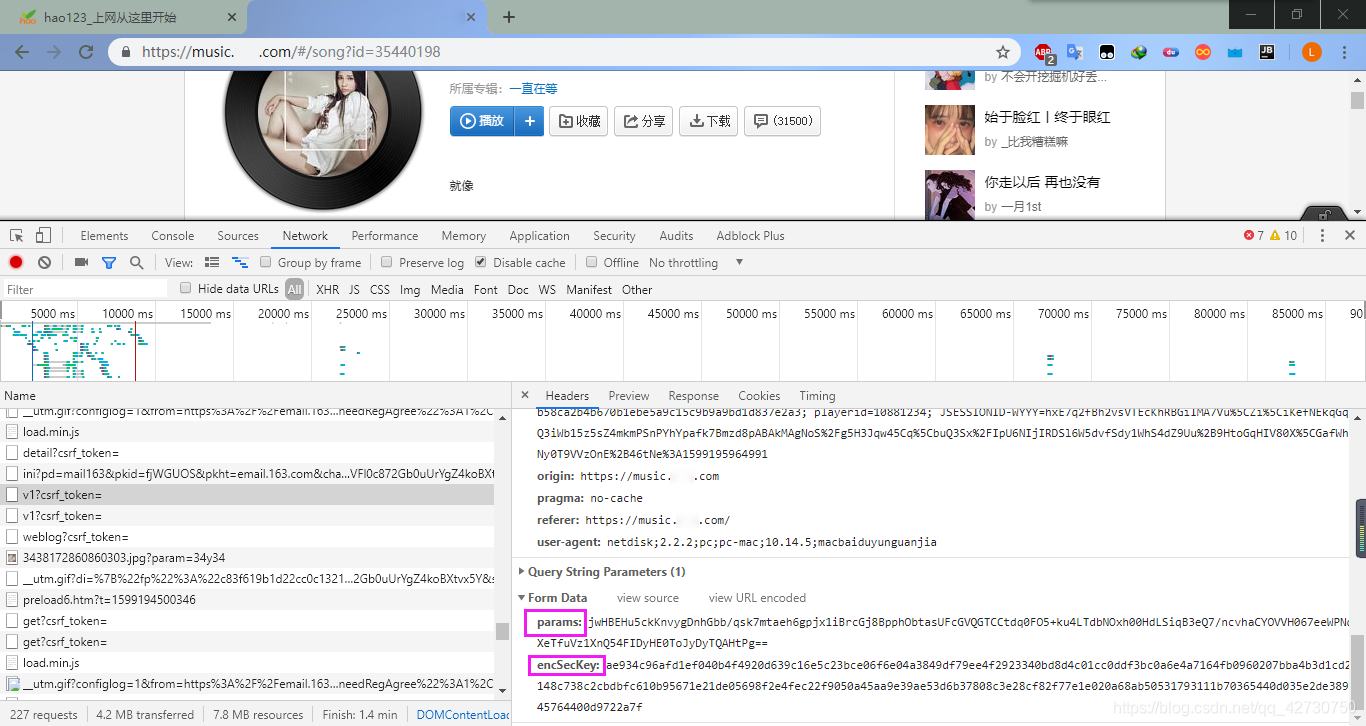Close the request details pane
The width and height of the screenshot is (1366, 726).
(525, 395)
